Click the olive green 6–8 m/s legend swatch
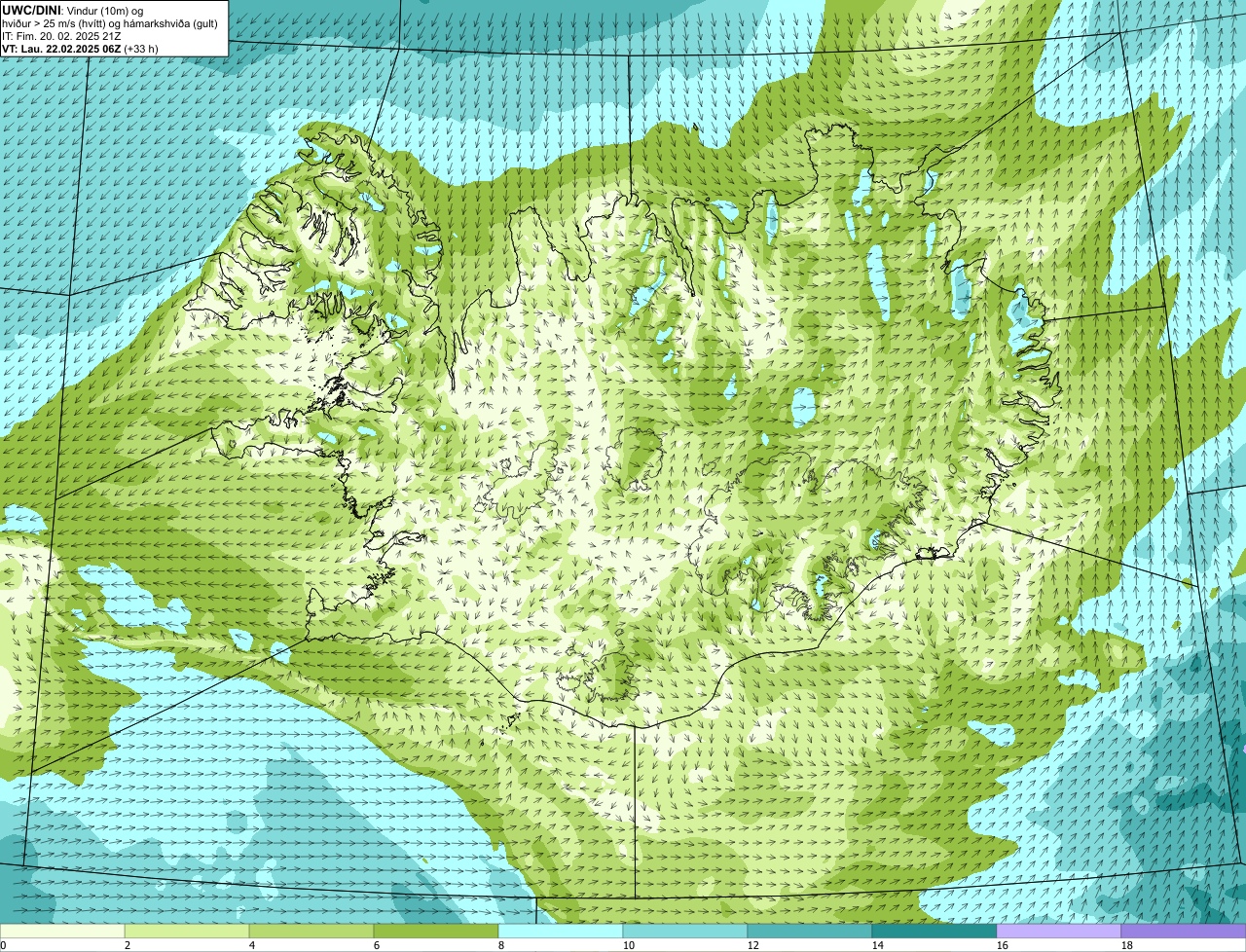This screenshot has height=952, width=1246. [436, 932]
